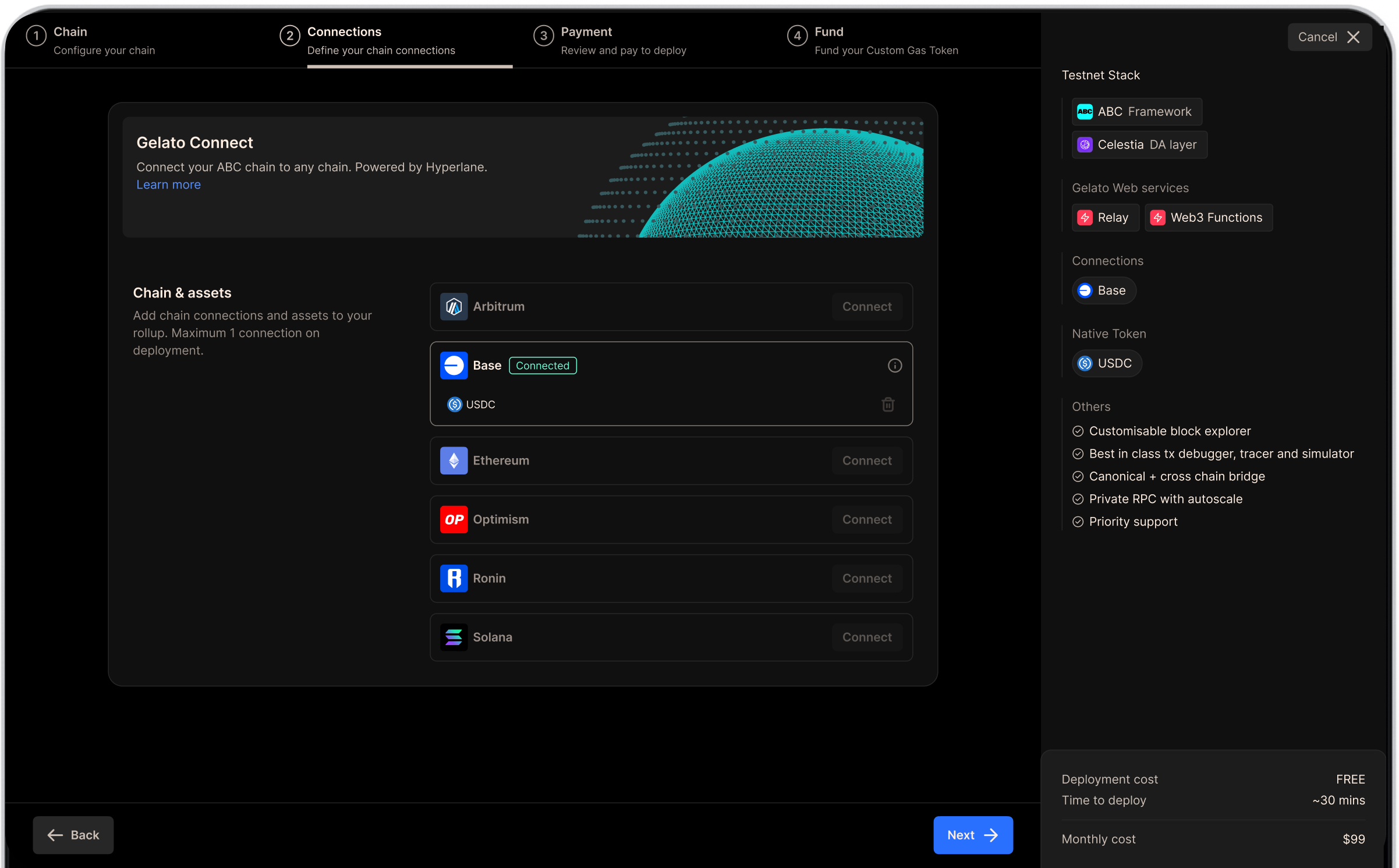Image resolution: width=1399 pixels, height=868 pixels.
Task: Click the $99 monthly cost value
Action: [1353, 839]
